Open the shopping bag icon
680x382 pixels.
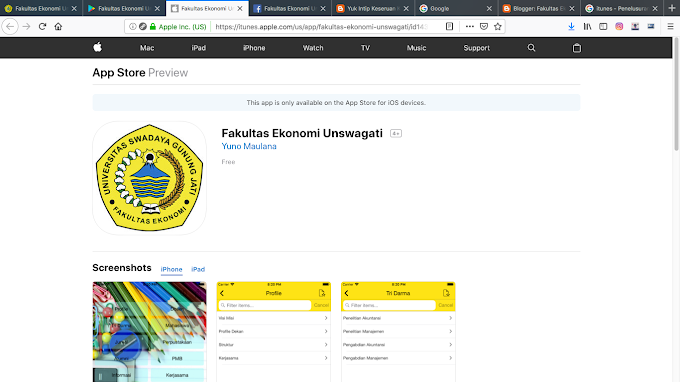pos(577,48)
